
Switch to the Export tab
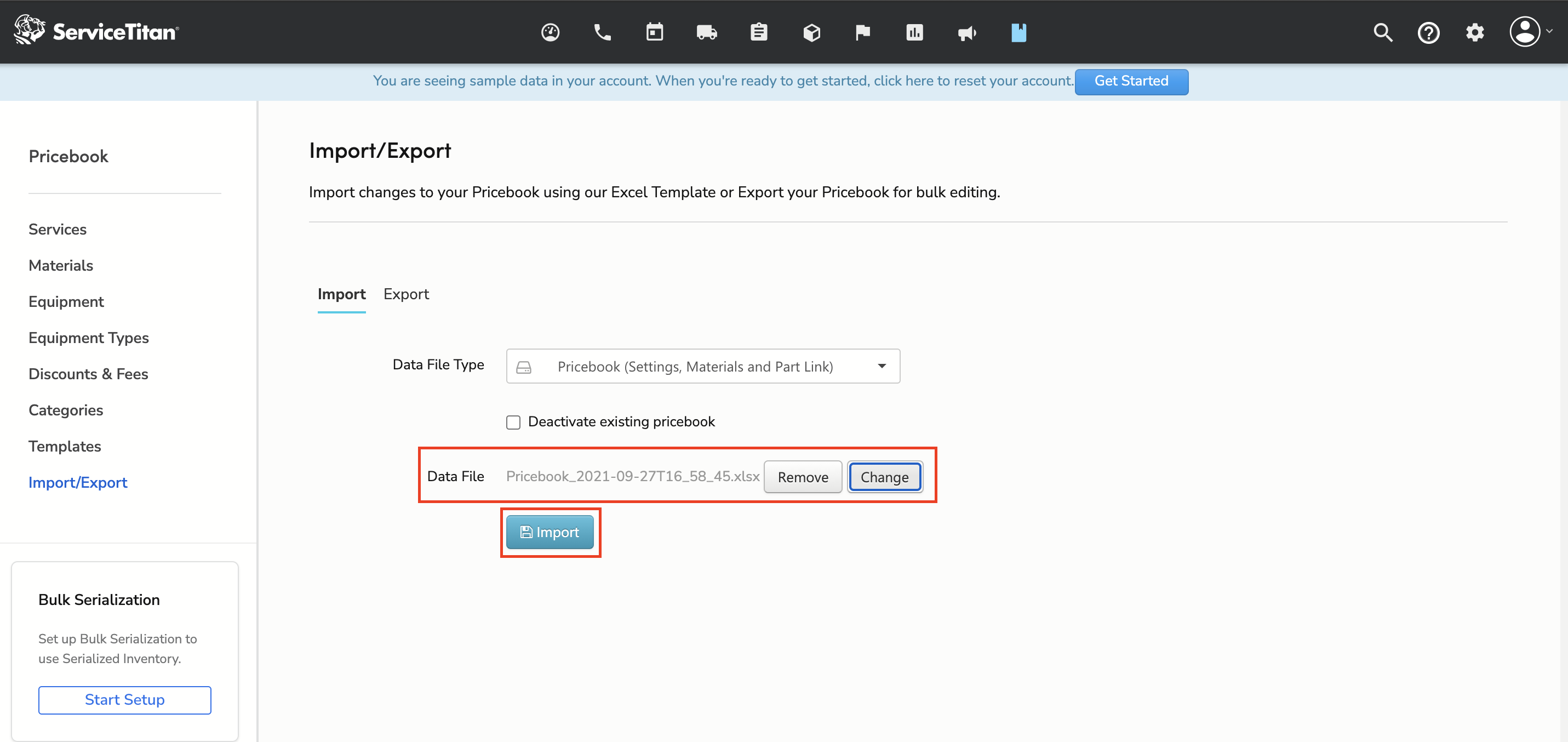pos(406,295)
